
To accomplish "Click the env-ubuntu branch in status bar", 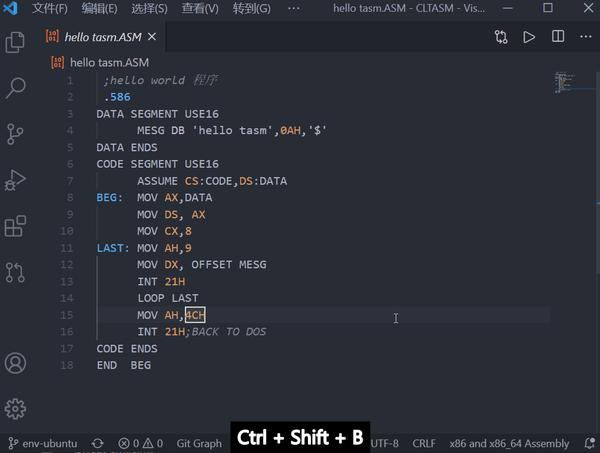I will click(42, 443).
